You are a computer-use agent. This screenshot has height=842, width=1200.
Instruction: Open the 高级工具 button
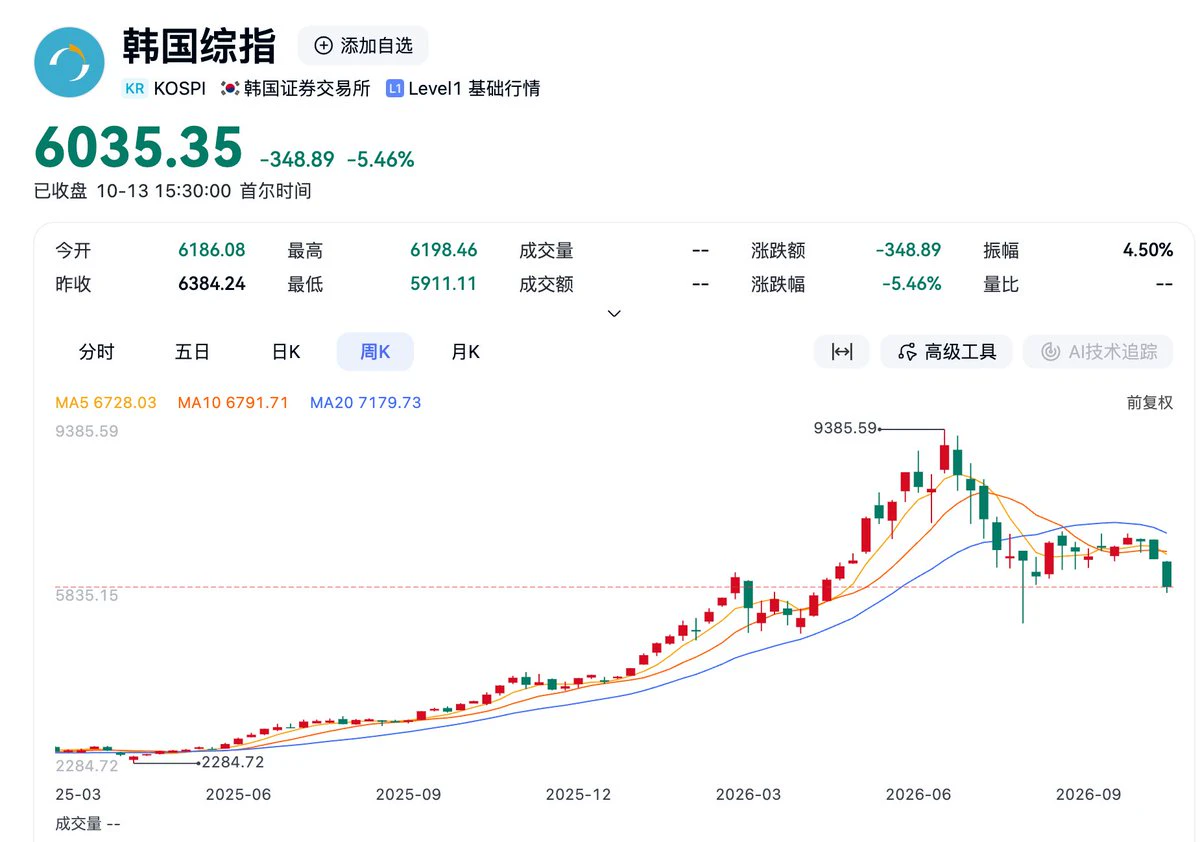click(946, 352)
